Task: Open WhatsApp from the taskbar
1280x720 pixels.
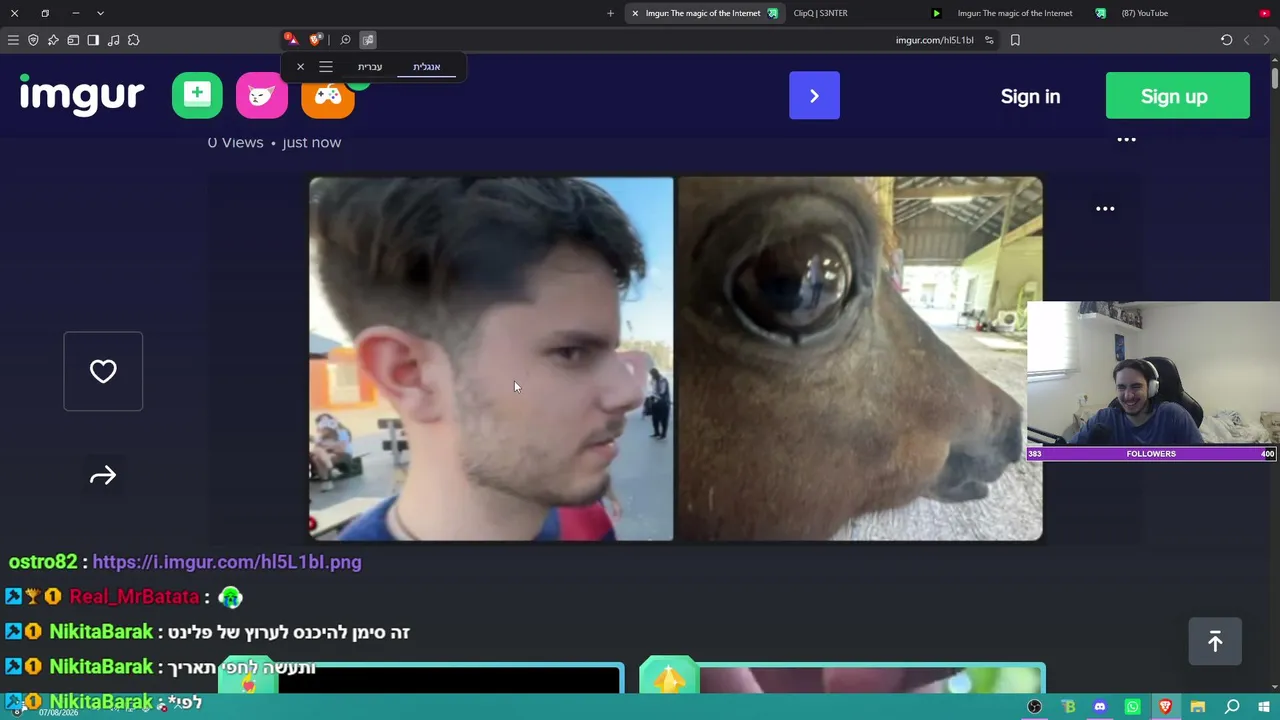Action: (x=1132, y=707)
